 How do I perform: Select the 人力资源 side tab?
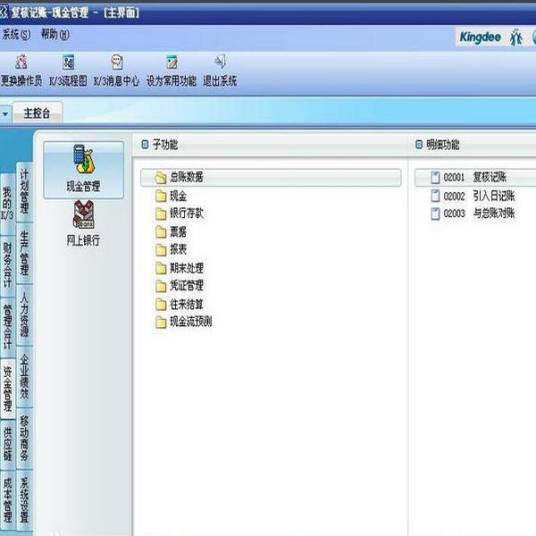(24, 314)
